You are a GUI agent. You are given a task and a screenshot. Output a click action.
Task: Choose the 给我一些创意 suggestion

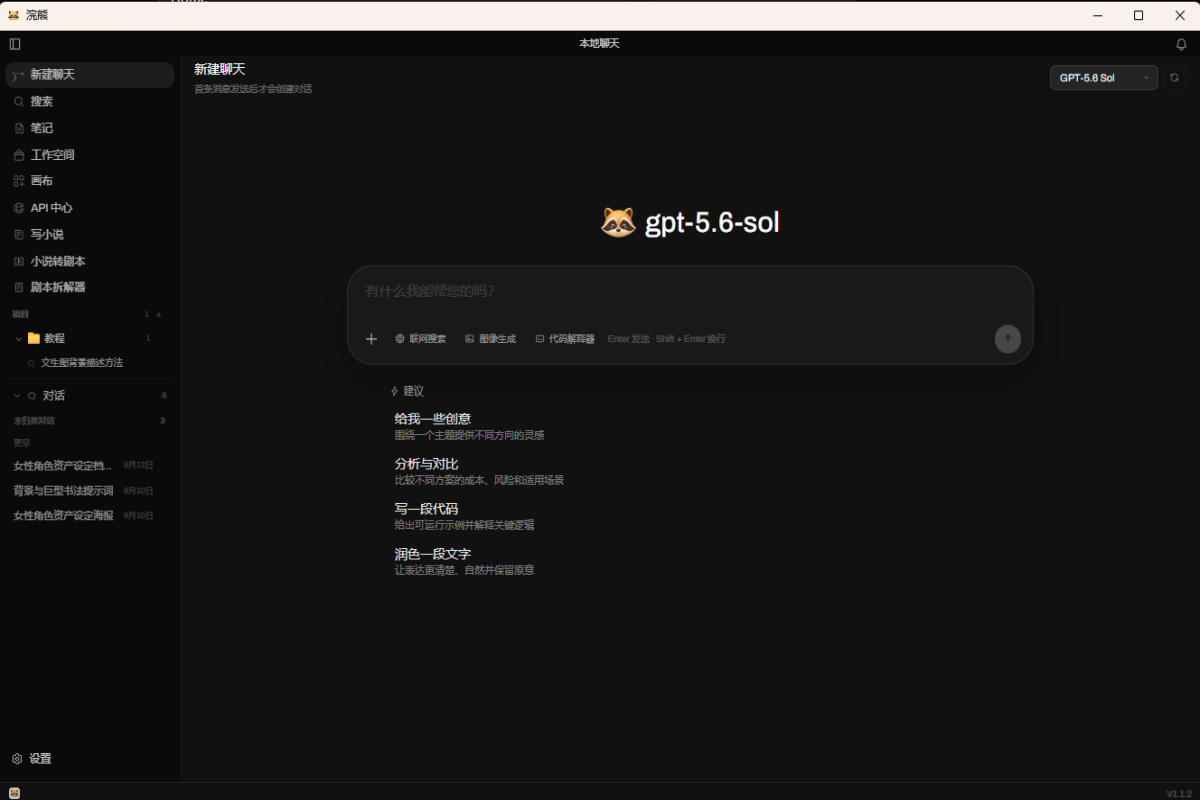click(x=470, y=426)
